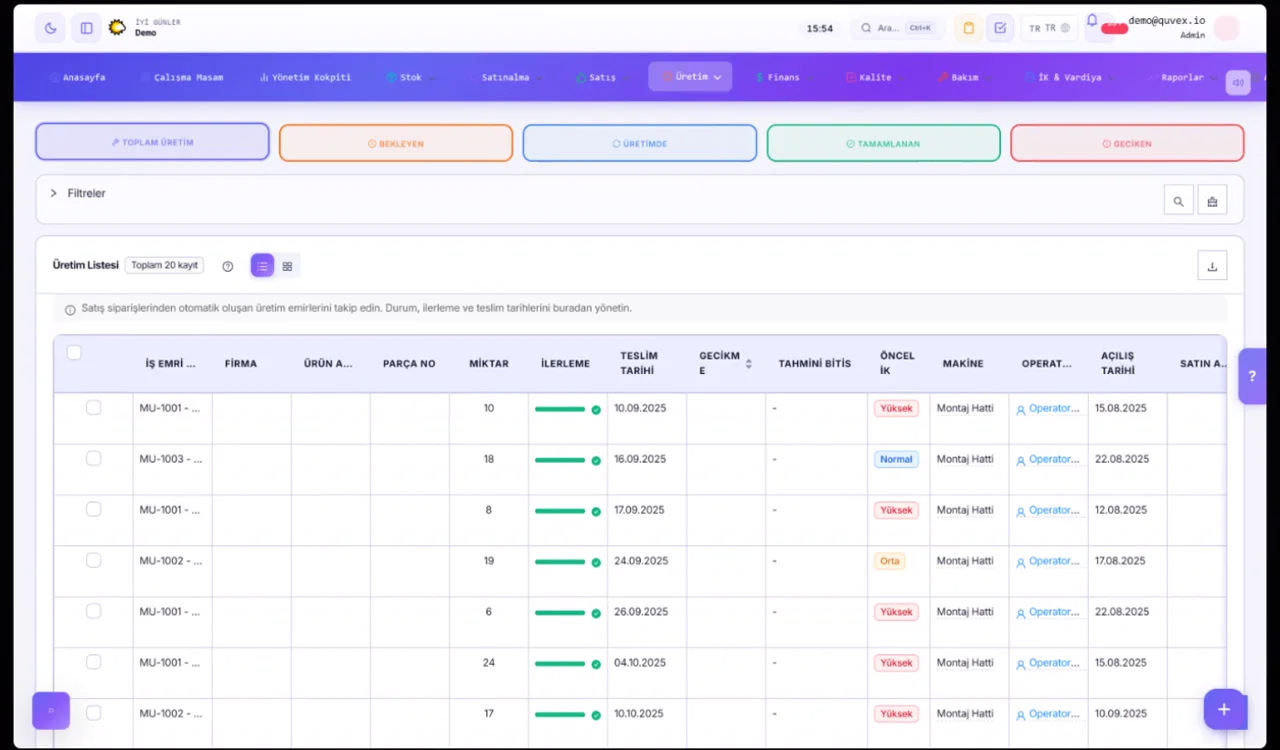Screen dimensions: 1280x750
Task: Switch to list view icon
Action: [262, 266]
